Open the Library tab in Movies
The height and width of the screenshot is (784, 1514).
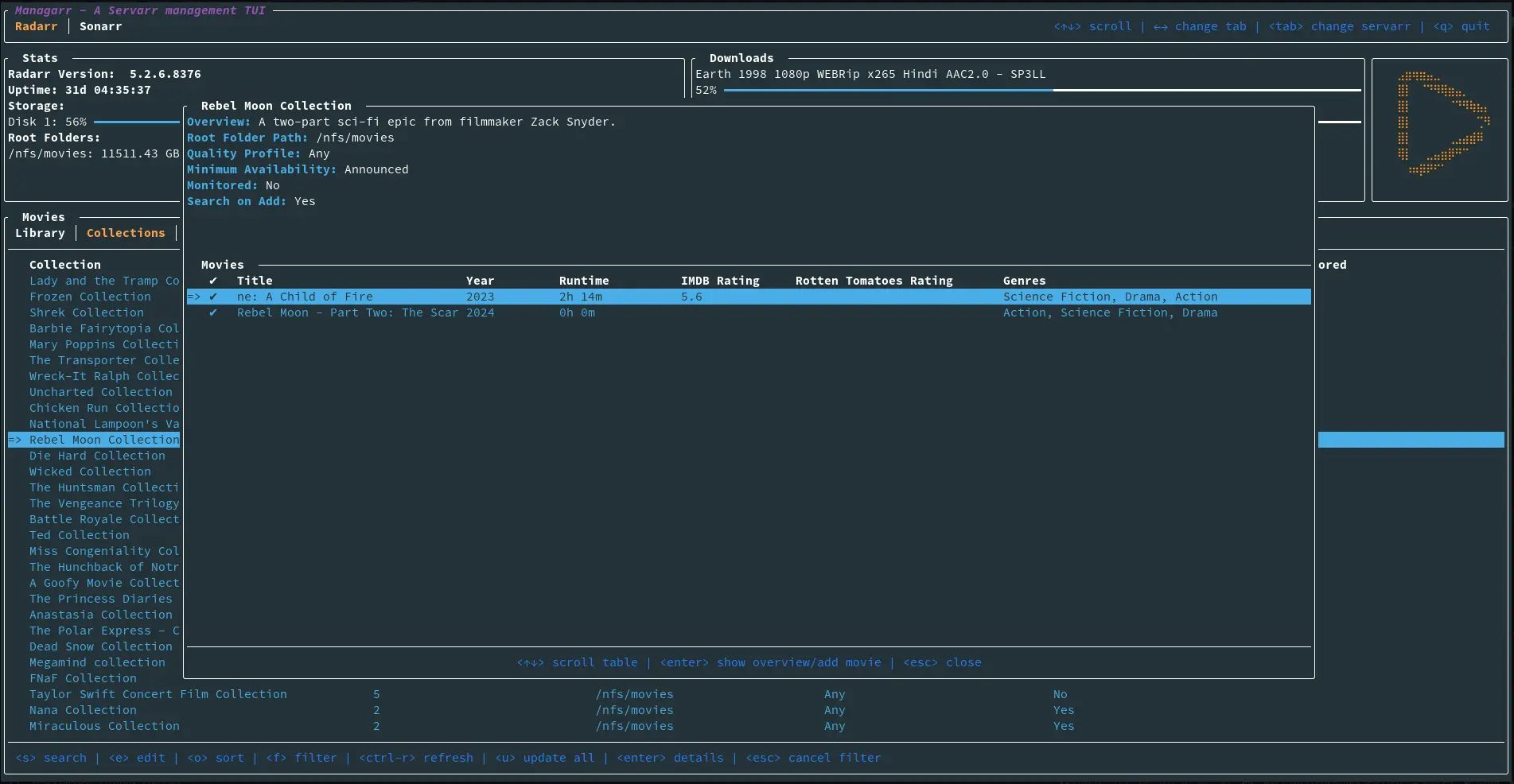pos(40,233)
